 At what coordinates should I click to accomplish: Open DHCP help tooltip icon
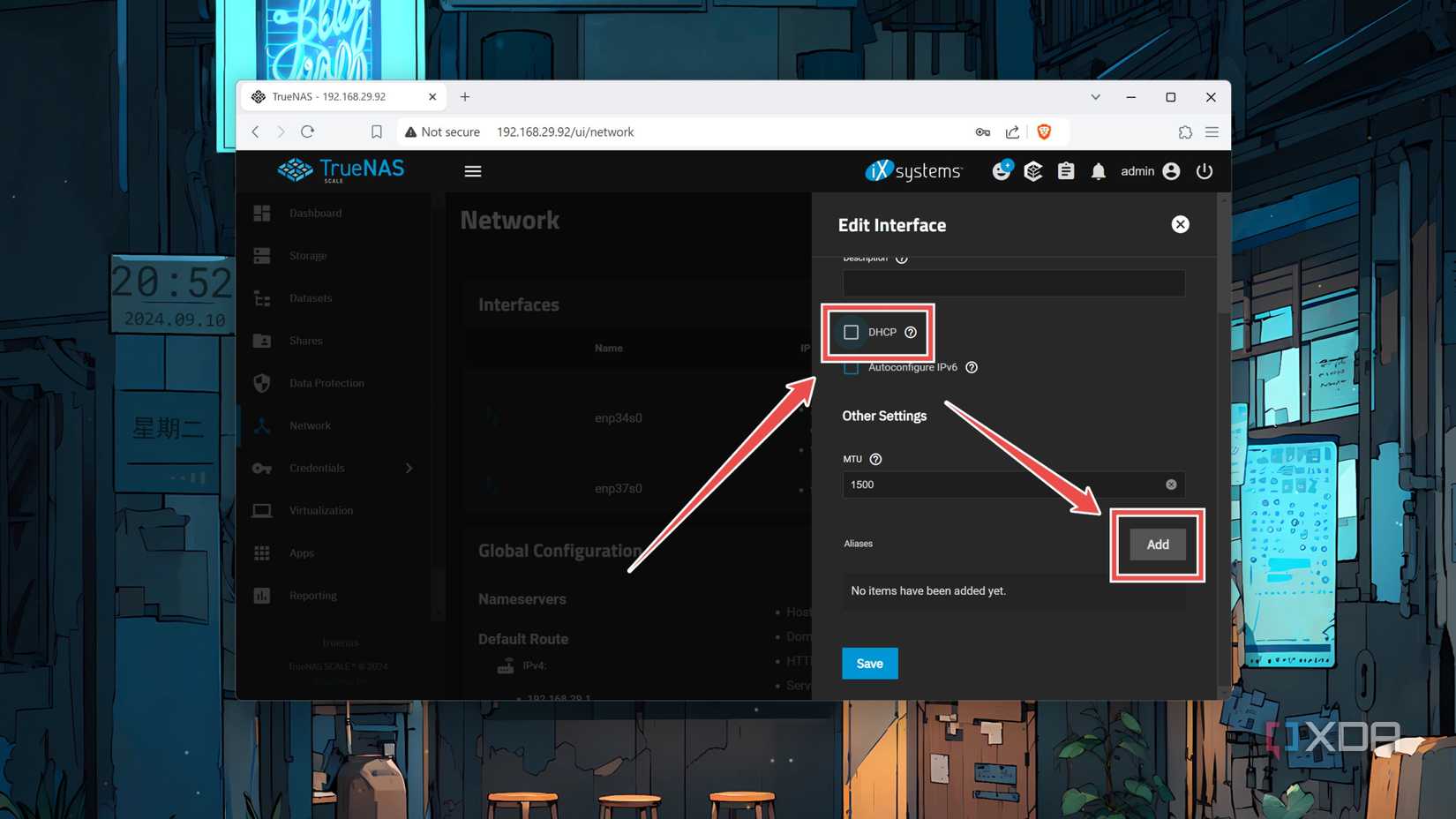coord(911,332)
